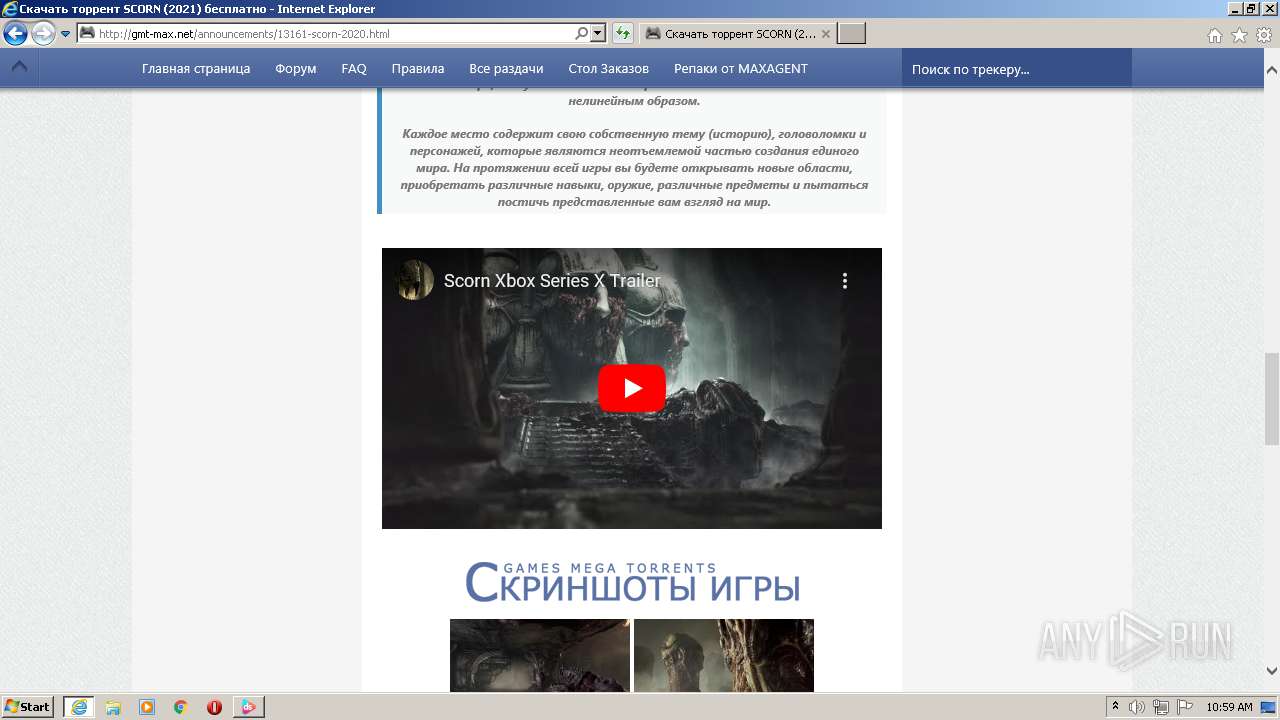Play the Scorn Xbox Series X Trailer
1280x720 pixels.
pos(632,388)
